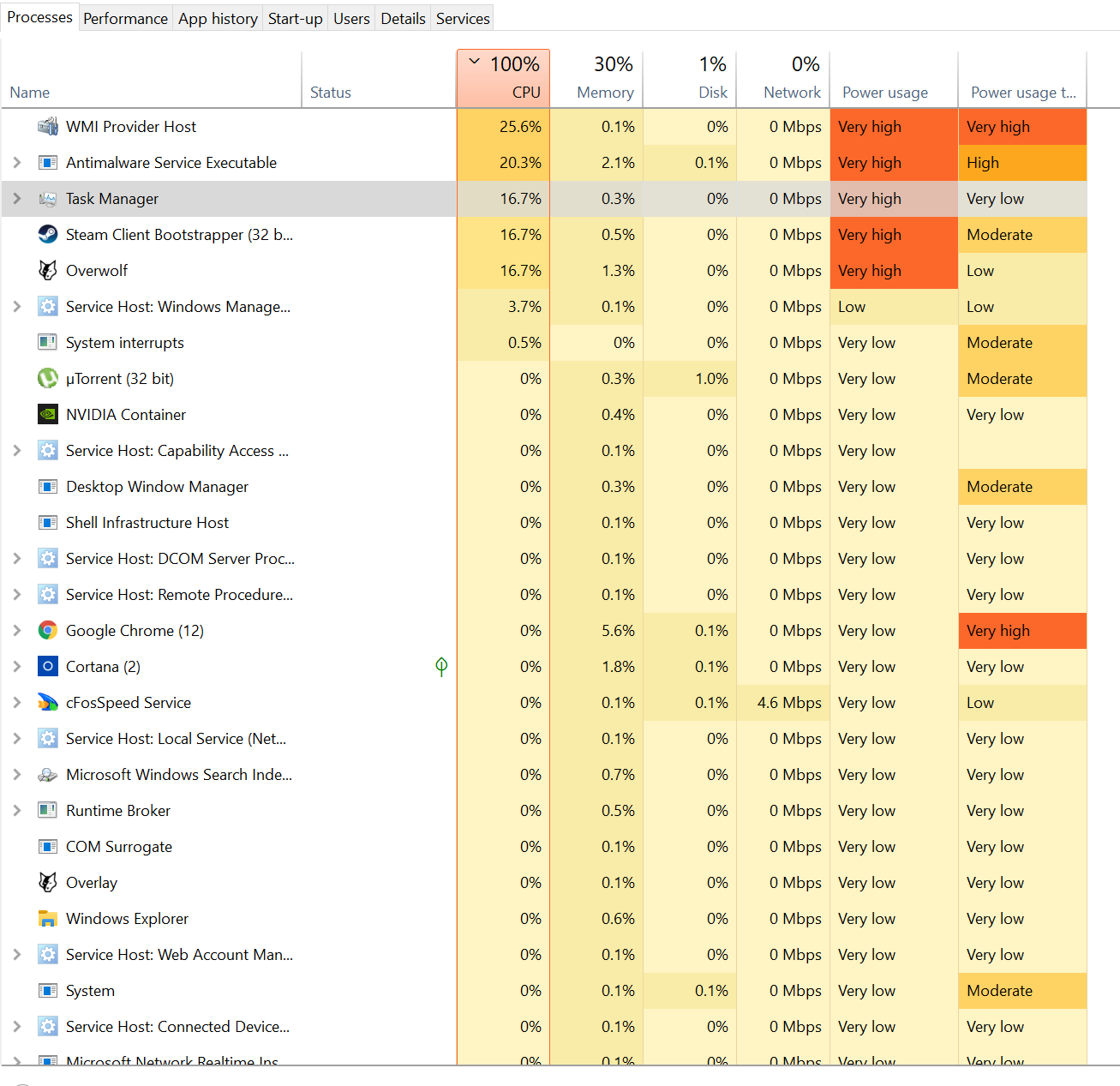The image size is (1120, 1086).
Task: Expand Service Host: Capability Access row
Action: (x=16, y=451)
